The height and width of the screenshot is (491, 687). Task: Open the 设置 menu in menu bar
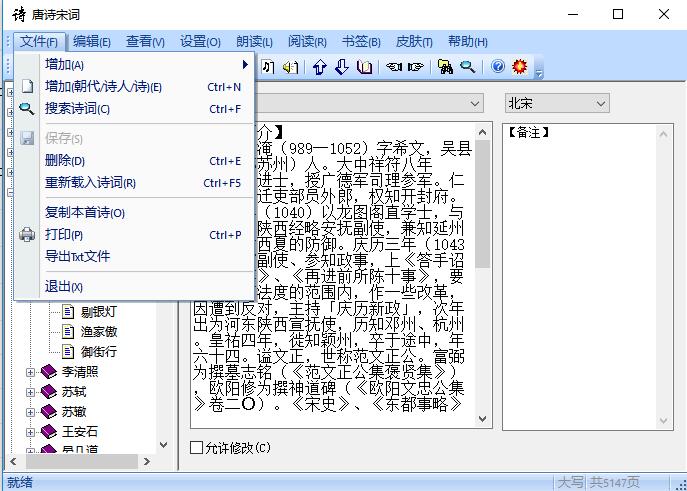[x=200, y=42]
